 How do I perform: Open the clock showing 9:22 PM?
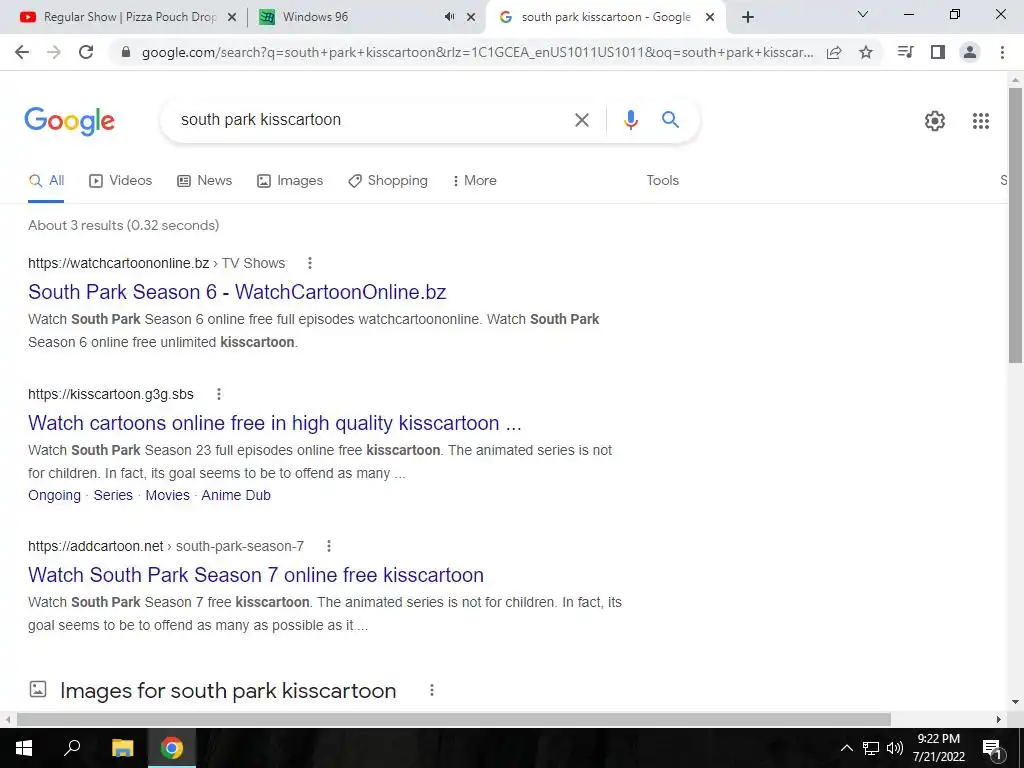click(x=938, y=748)
